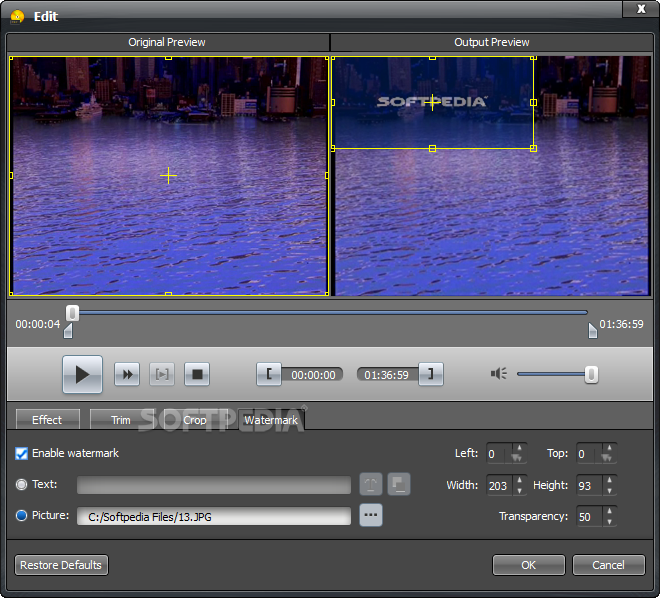This screenshot has height=598, width=660.
Task: Decrease the Transparency value
Action: [609, 521]
